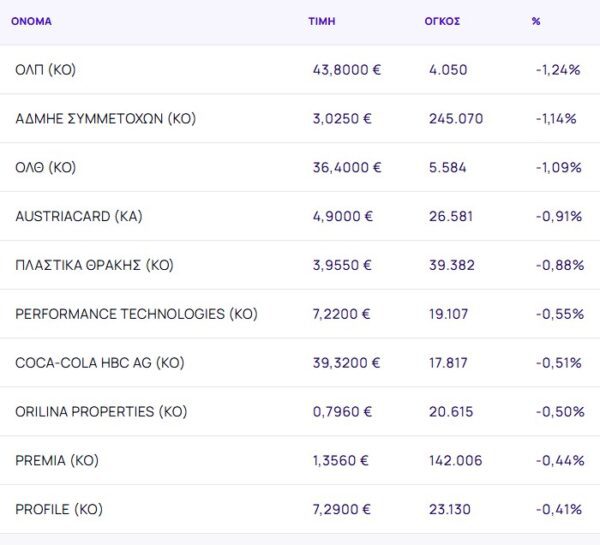Select the -1,09% change for ΟΛΘ
Screen dimensions: 600x545
click(558, 168)
